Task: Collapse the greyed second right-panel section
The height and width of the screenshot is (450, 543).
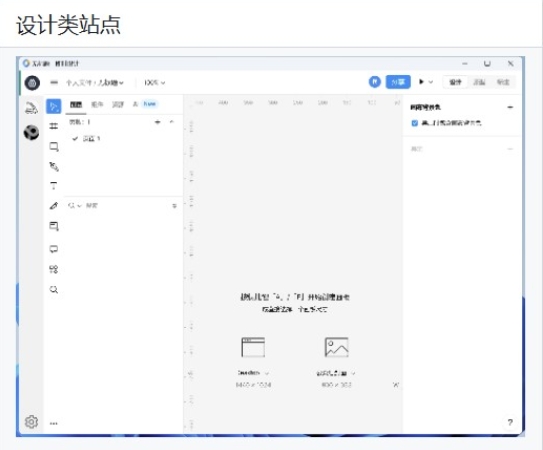Action: [x=510, y=149]
